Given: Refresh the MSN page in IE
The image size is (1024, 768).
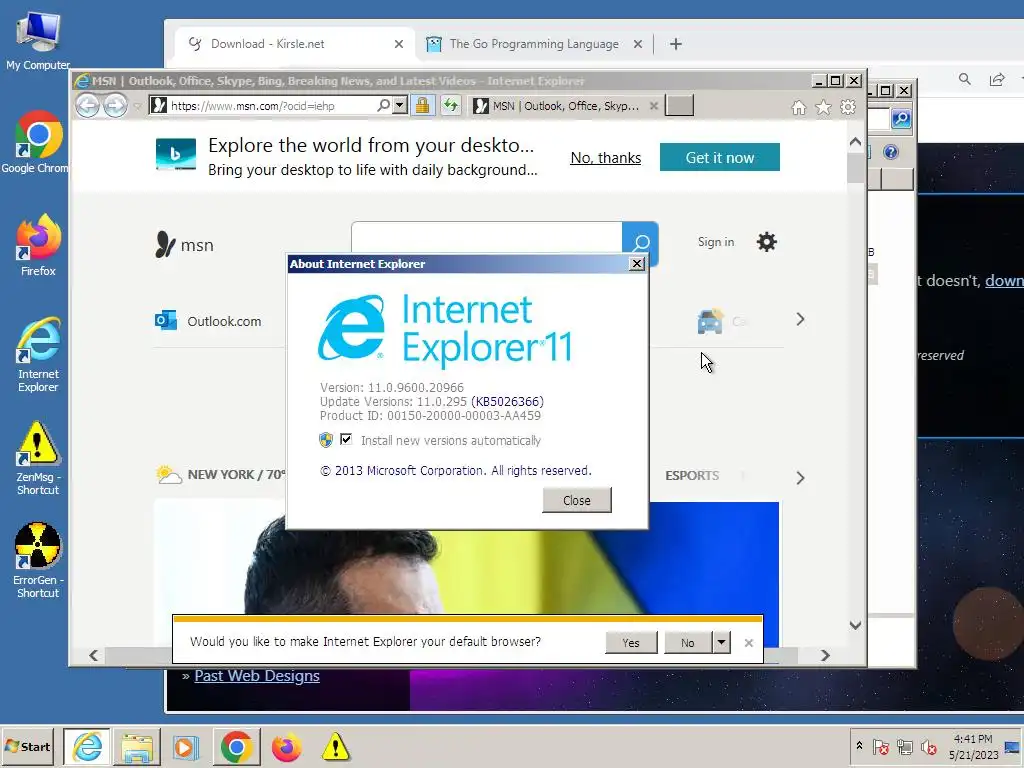Looking at the screenshot, I should click(451, 105).
